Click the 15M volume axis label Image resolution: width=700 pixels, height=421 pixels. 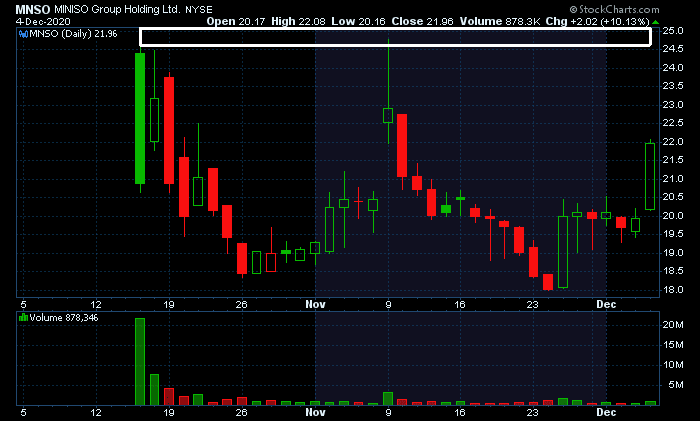point(673,345)
